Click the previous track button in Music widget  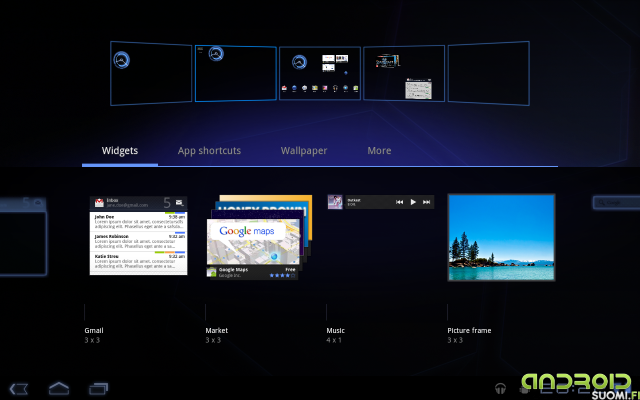399,202
